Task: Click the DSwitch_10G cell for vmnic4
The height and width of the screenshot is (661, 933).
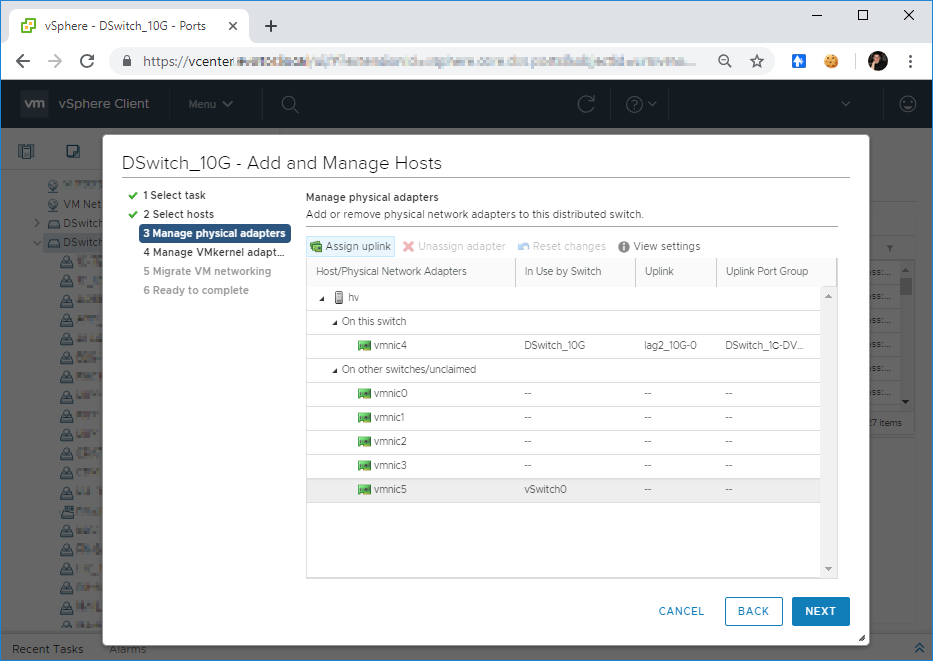Action: (x=555, y=346)
